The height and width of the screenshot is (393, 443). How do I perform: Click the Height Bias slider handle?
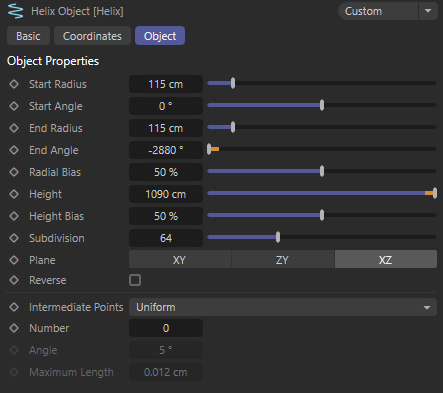tap(322, 215)
